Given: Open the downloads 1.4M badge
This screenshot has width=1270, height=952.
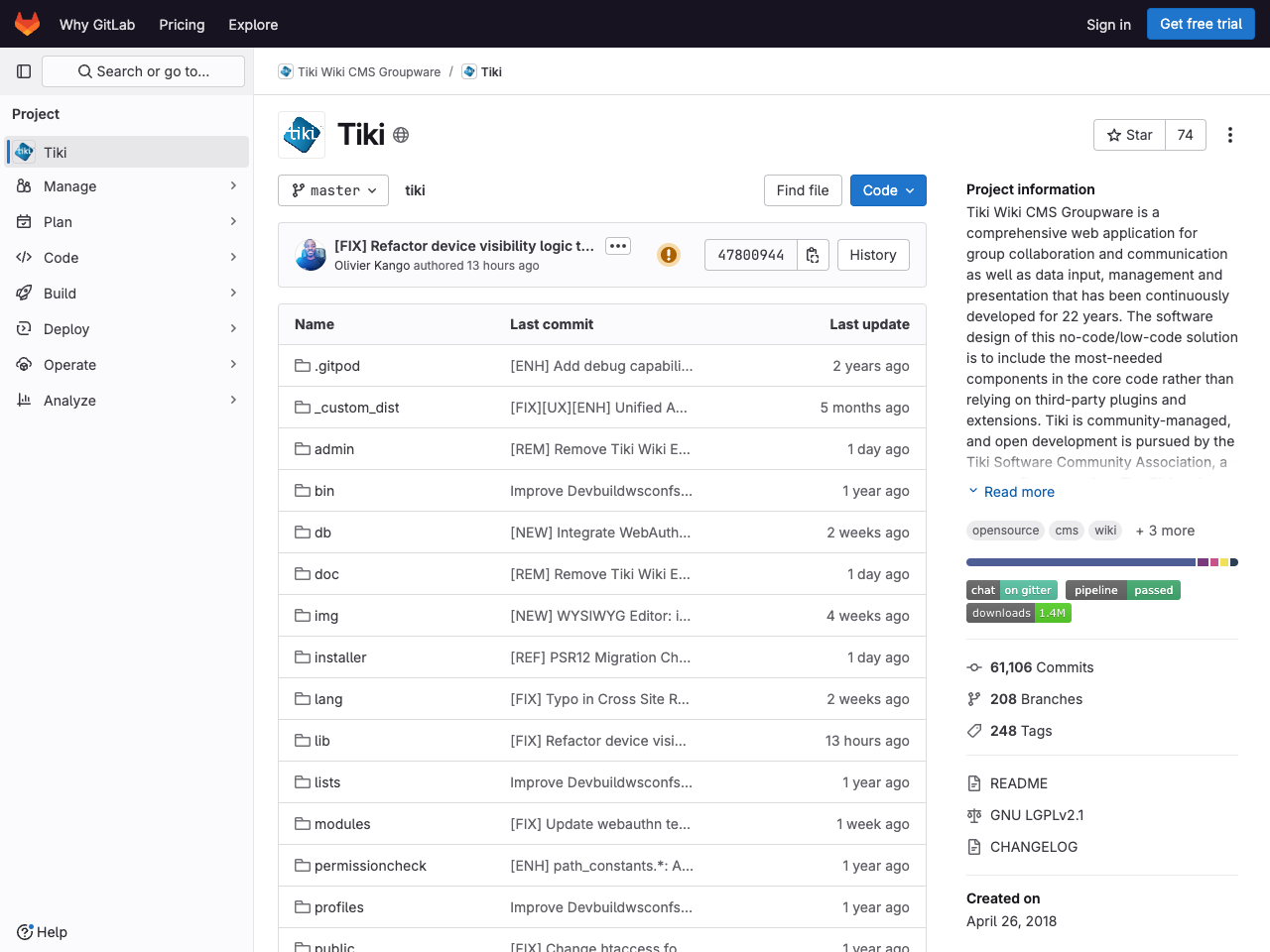Looking at the screenshot, I should click(x=1019, y=613).
